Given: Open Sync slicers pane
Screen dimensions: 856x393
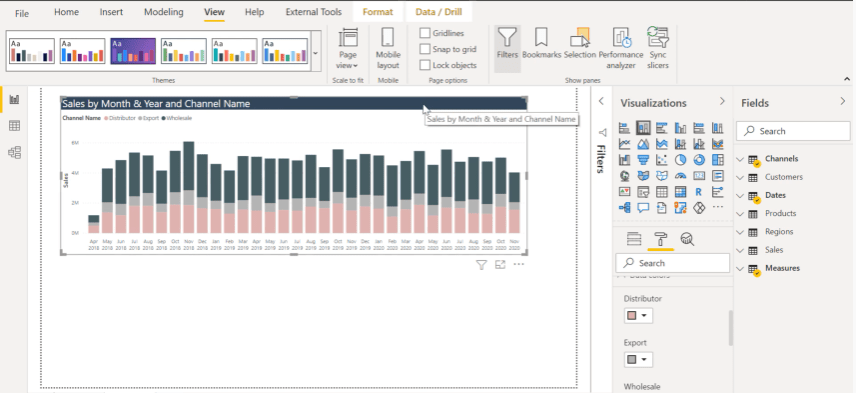Looking at the screenshot, I should [x=658, y=49].
